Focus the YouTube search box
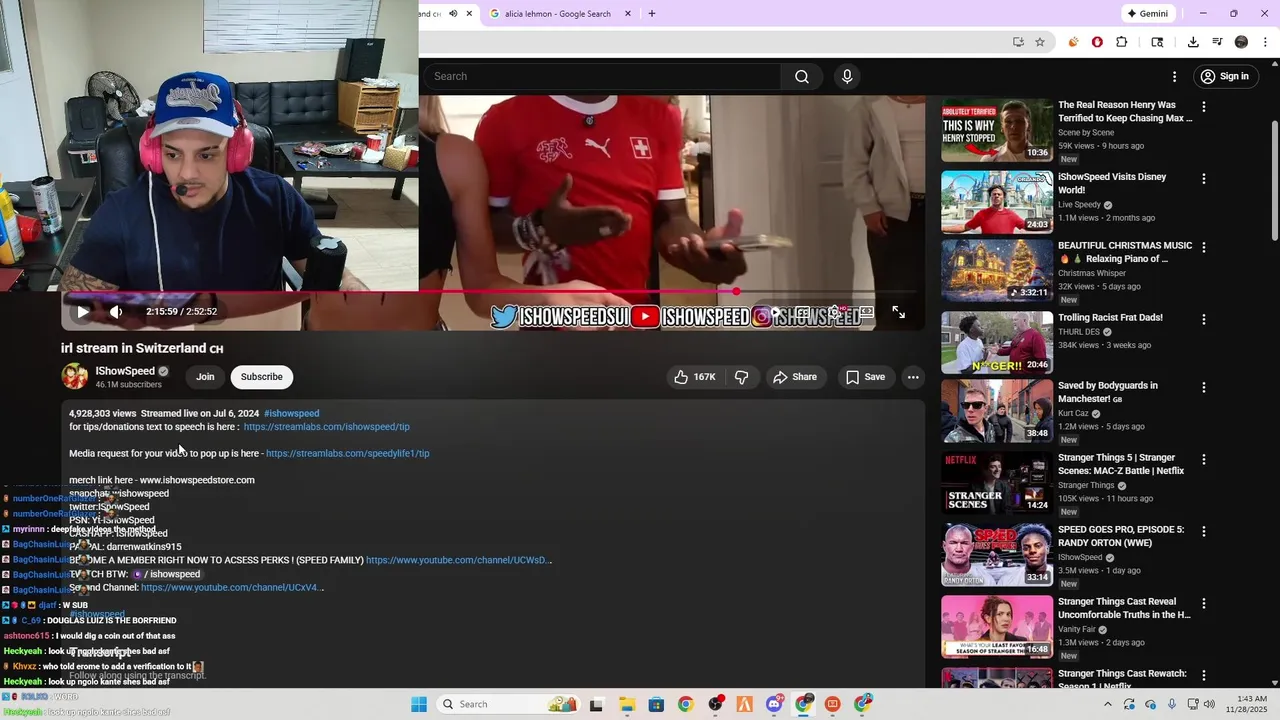The image size is (1280, 720). click(x=602, y=77)
